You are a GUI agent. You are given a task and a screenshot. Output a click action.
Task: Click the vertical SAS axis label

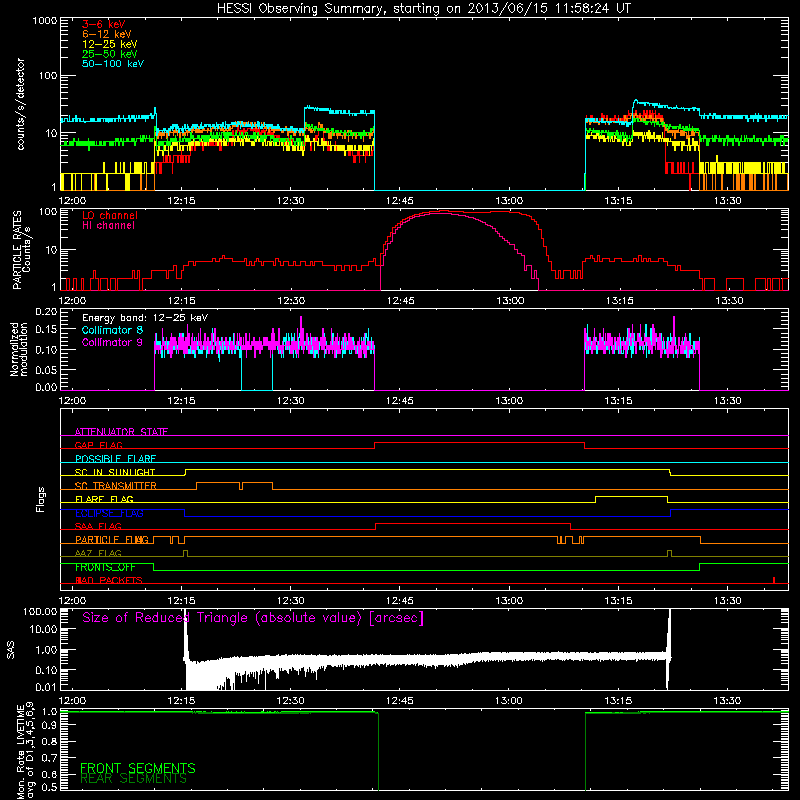click(x=10, y=649)
